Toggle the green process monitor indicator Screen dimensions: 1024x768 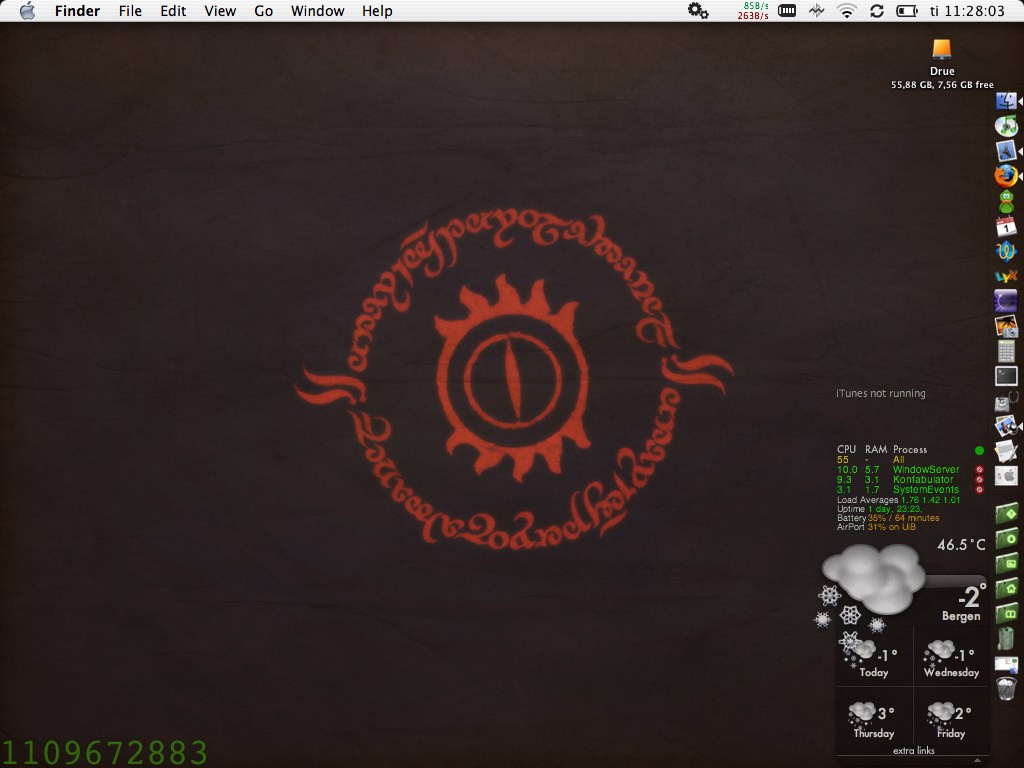(x=979, y=450)
